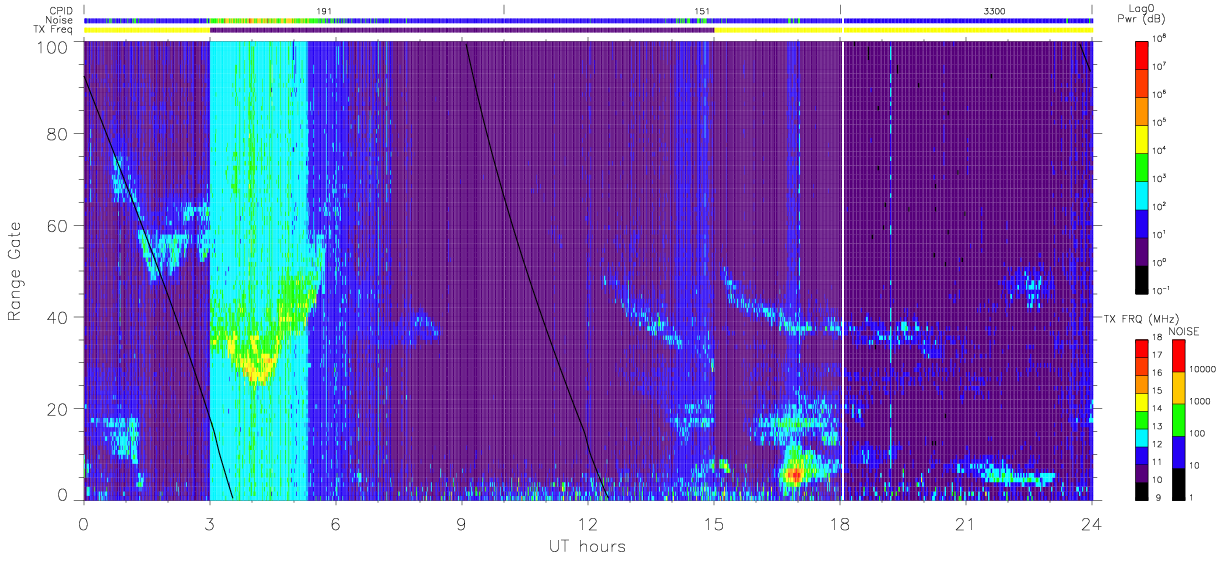Select the '9' tick label on UT hours axis

pos(462,524)
